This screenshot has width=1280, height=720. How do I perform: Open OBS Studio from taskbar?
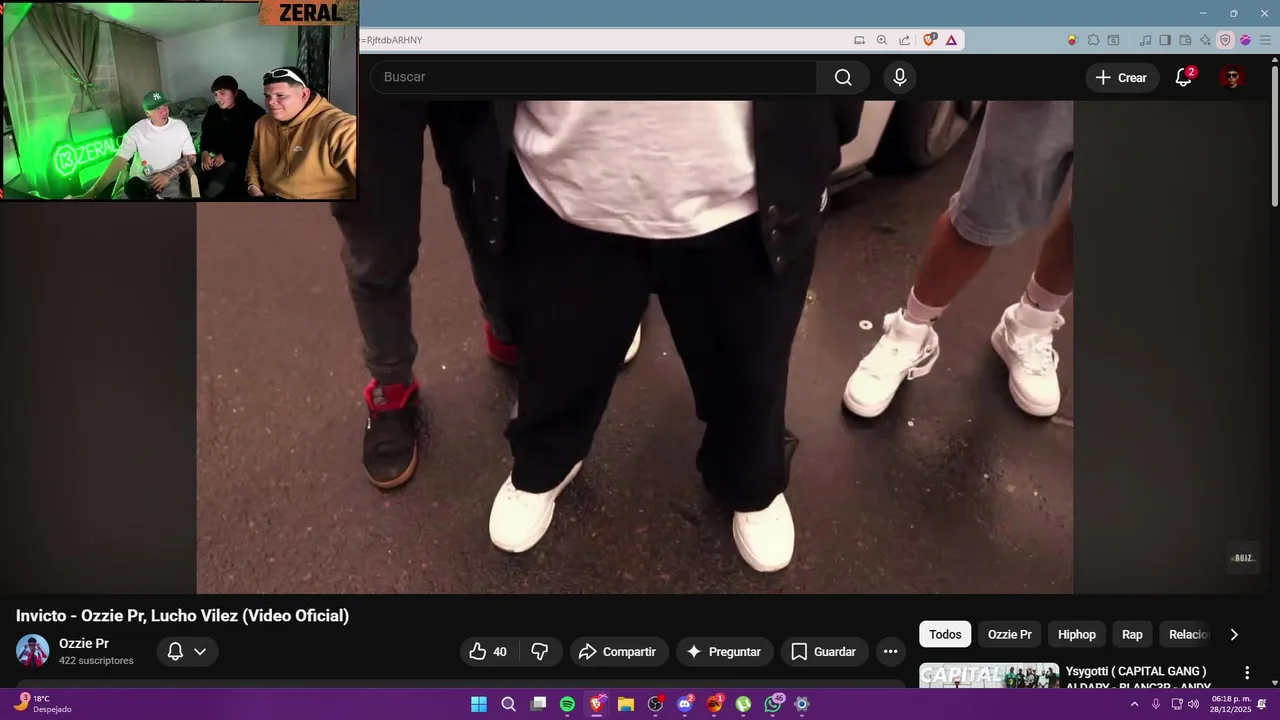[x=655, y=704]
